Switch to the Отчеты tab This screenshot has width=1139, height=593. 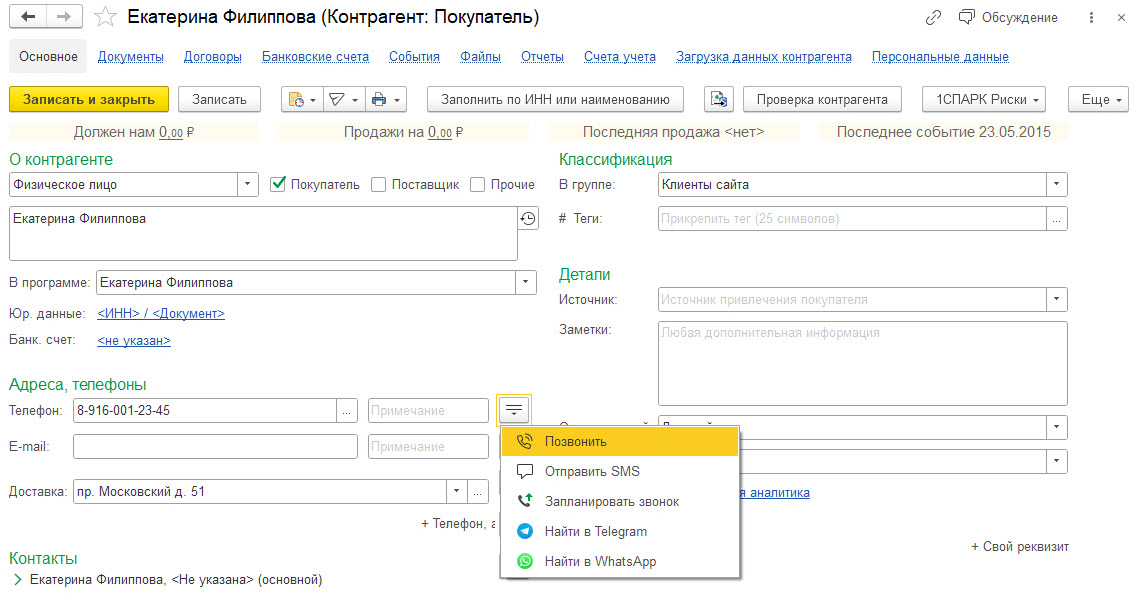click(543, 57)
